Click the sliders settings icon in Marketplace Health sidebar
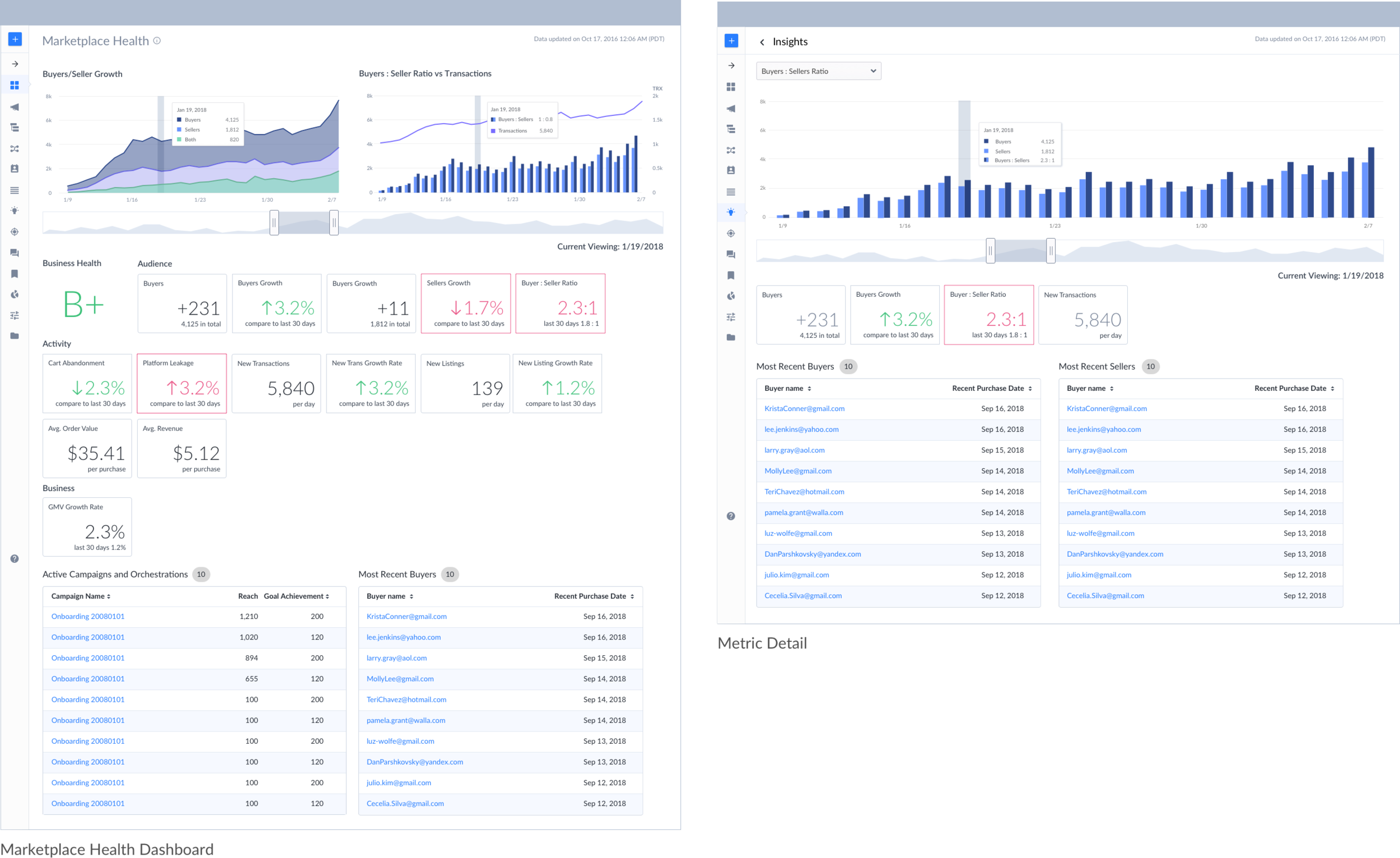This screenshot has width=1400, height=858. coord(15,315)
